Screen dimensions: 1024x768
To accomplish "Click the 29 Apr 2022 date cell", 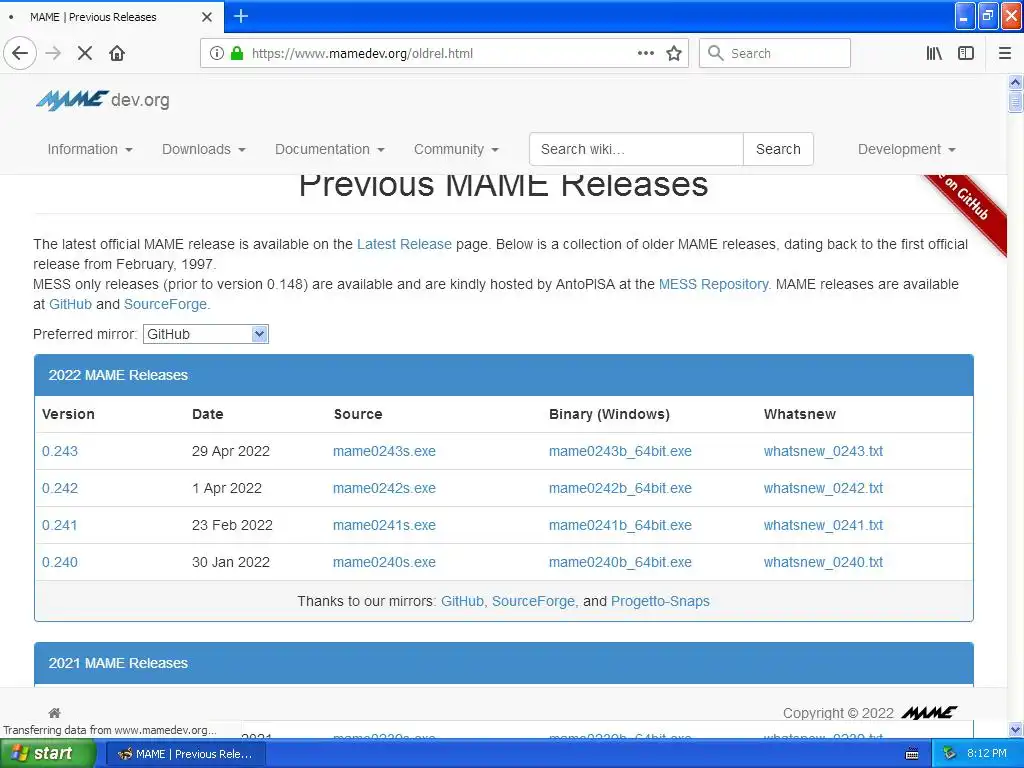I will 231,451.
